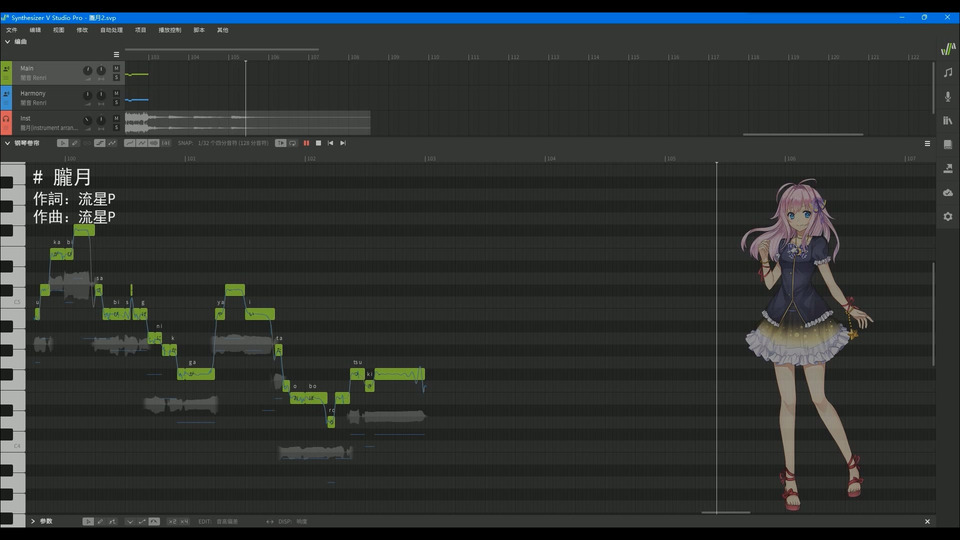Select the parameter panel pencil tool

point(100,522)
